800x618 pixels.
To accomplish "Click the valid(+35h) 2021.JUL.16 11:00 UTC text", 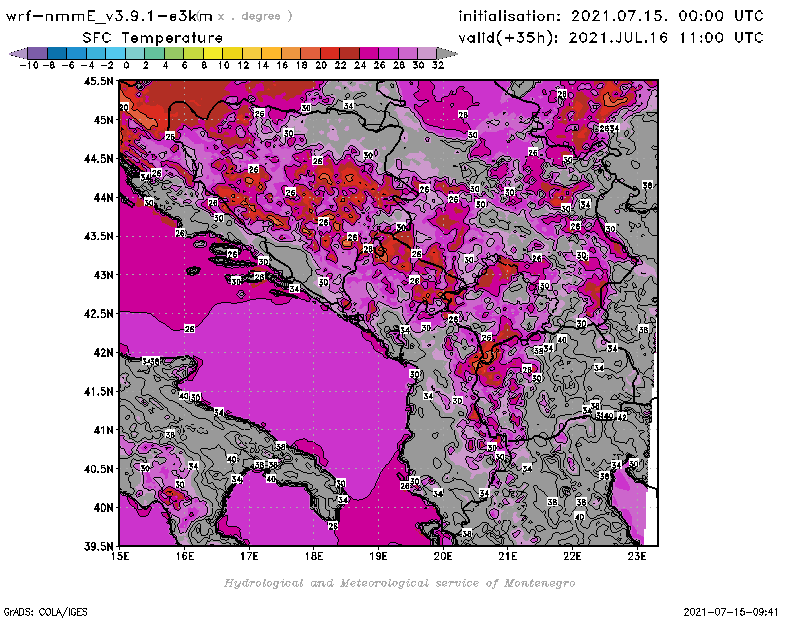I will coord(611,38).
